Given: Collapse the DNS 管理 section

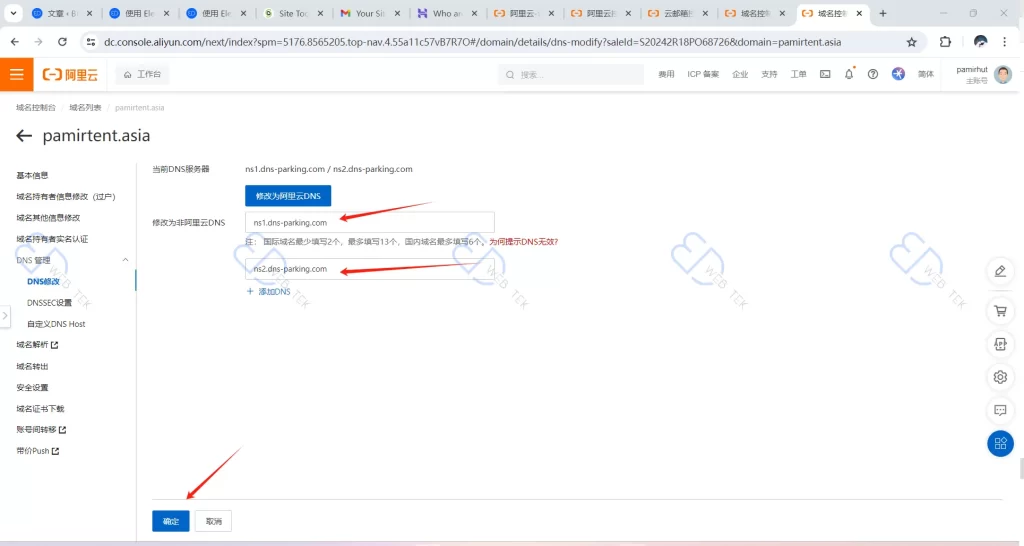Looking at the screenshot, I should [125, 260].
